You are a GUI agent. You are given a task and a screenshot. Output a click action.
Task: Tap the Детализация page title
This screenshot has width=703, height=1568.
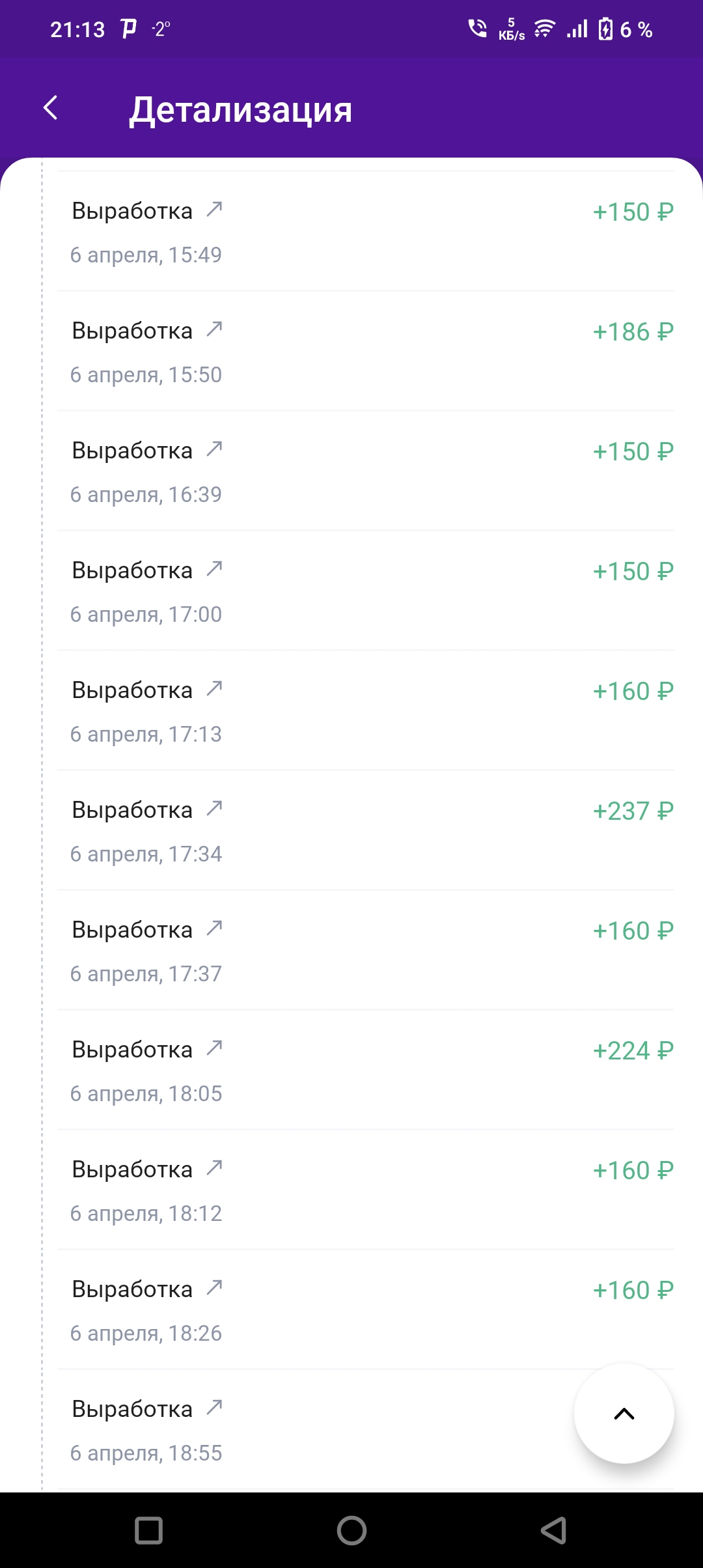coord(240,109)
